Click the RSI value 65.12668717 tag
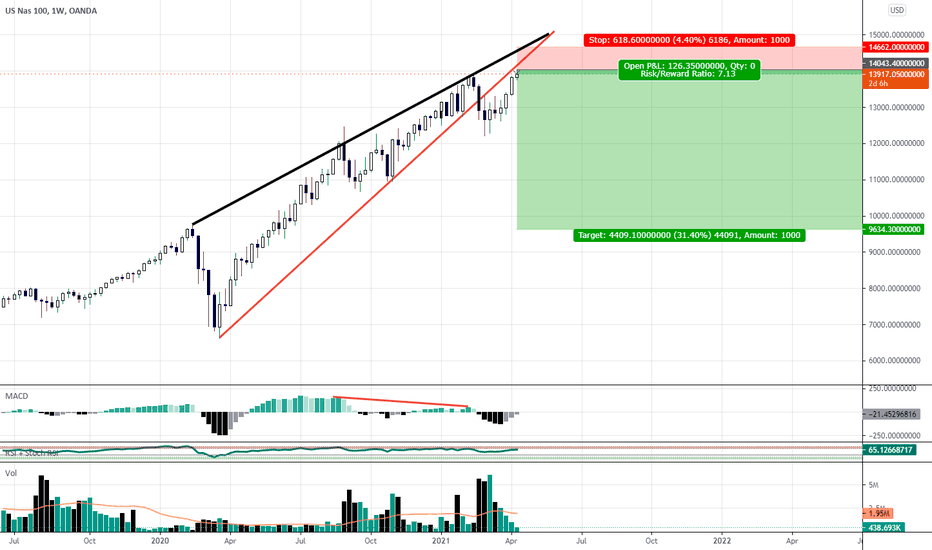932x550 pixels. (x=890, y=450)
